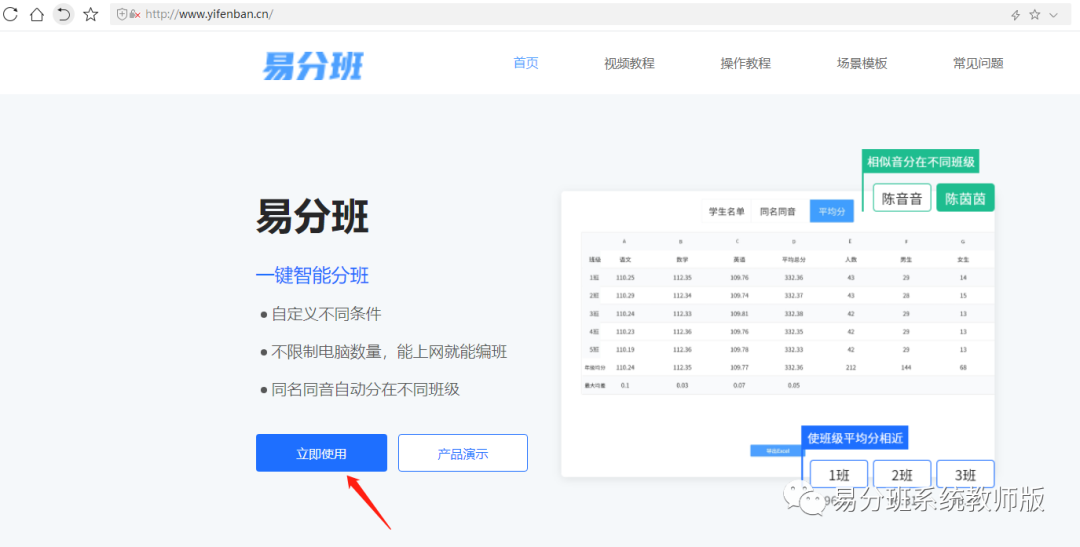The image size is (1080, 547).
Task: Click the 2班 row total 332.37
Action: (793, 296)
